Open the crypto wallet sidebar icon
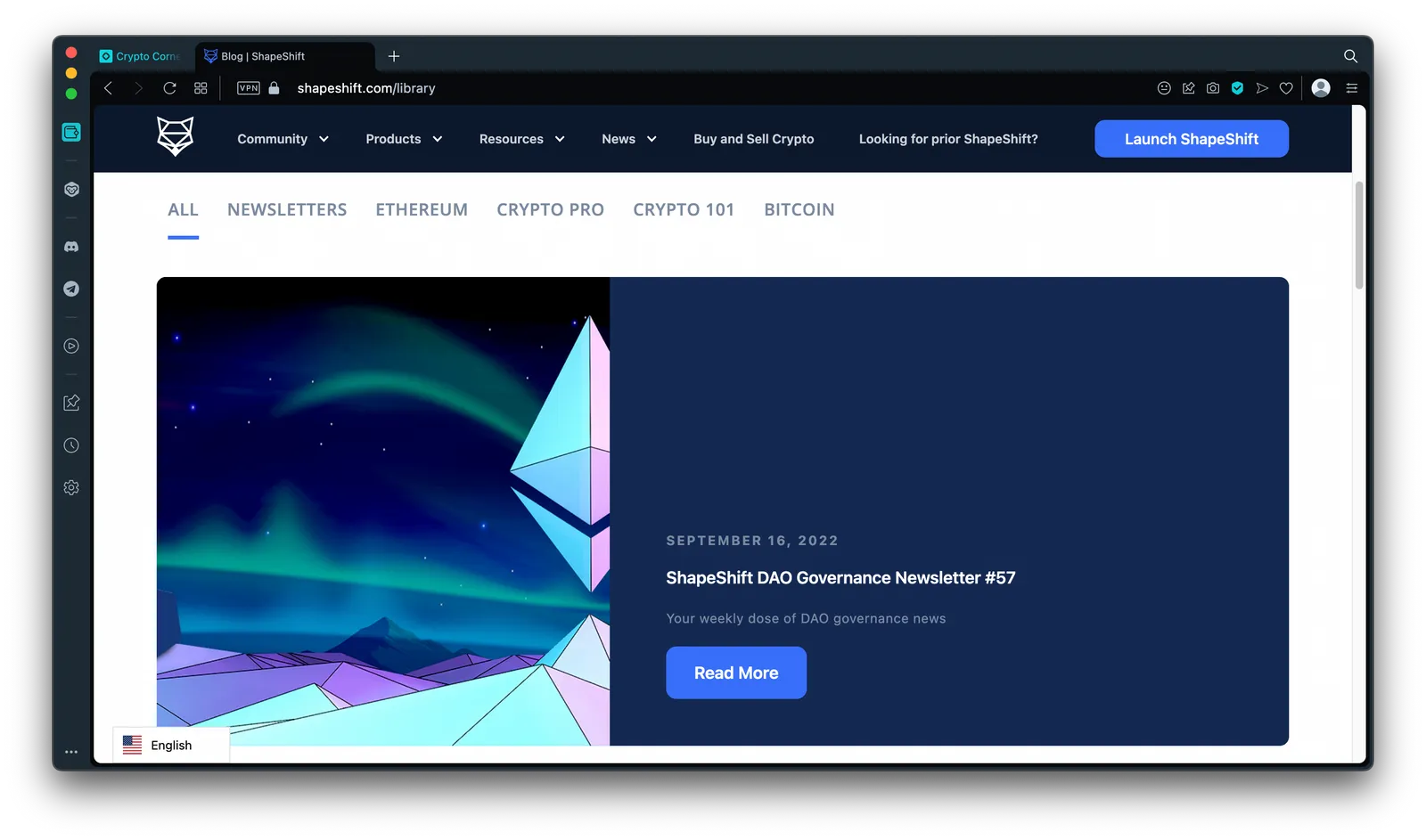The image size is (1426, 840). (71, 132)
